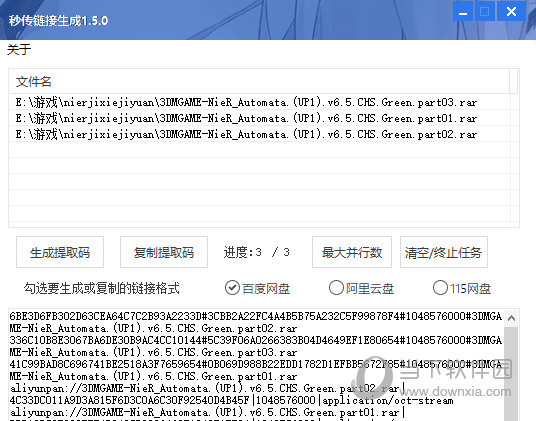The height and width of the screenshot is (421, 536).
Task: Click into the generated links text area
Action: click(x=256, y=365)
